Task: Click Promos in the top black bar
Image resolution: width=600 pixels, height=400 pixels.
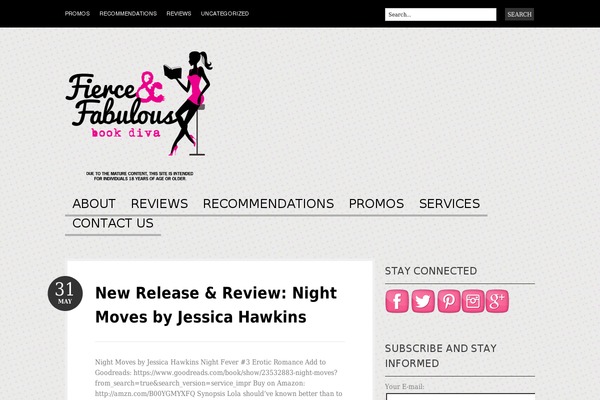Action: coord(77,14)
